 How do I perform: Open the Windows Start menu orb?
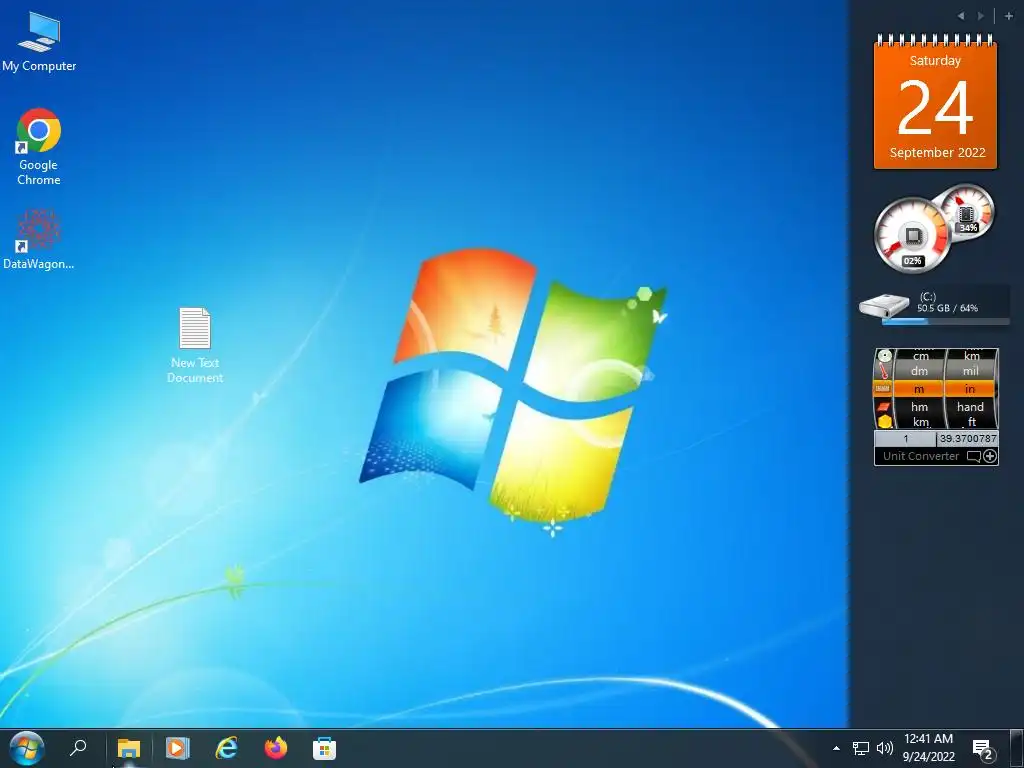coord(27,748)
